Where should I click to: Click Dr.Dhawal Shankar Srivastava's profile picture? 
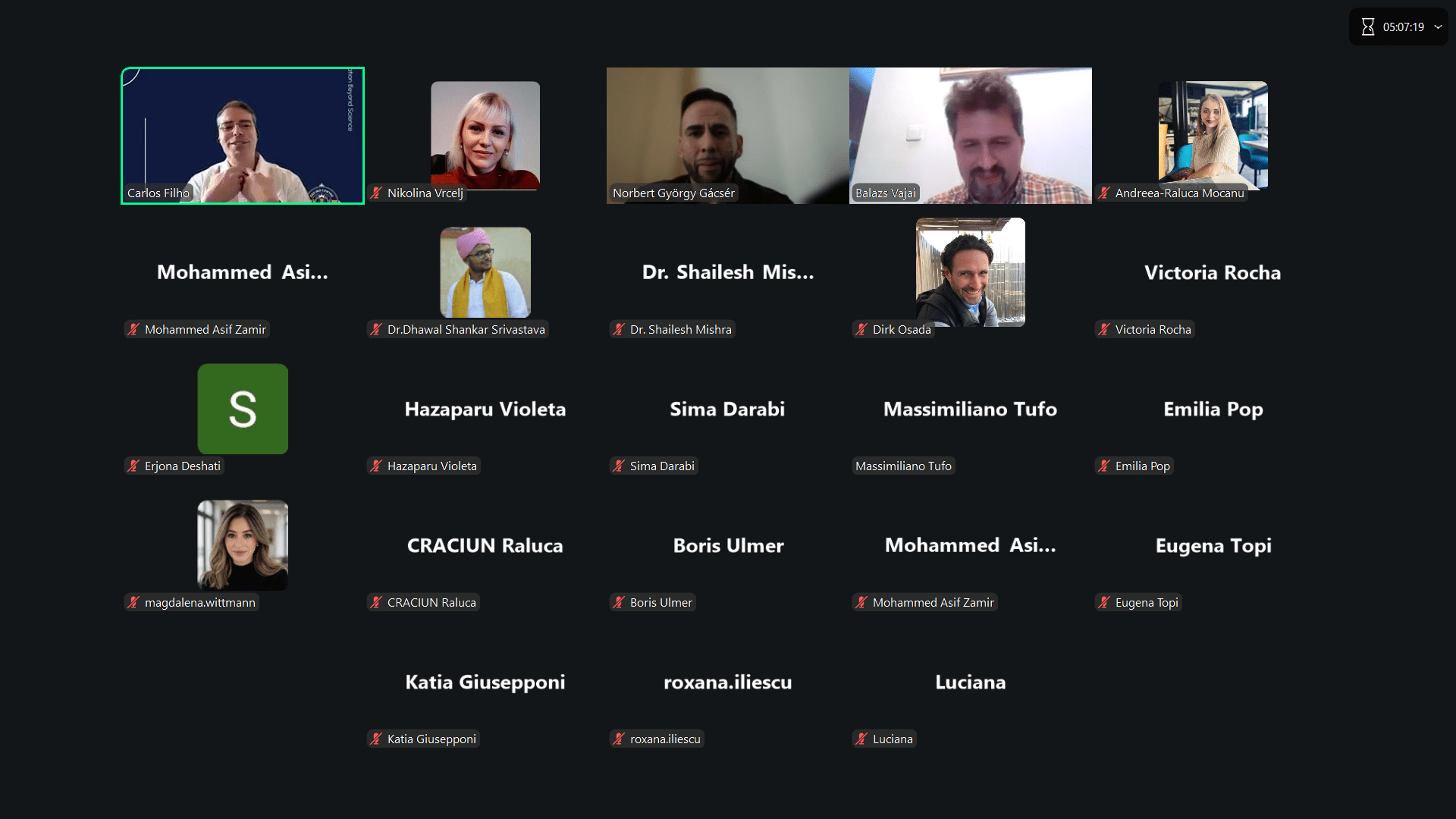coord(485,272)
